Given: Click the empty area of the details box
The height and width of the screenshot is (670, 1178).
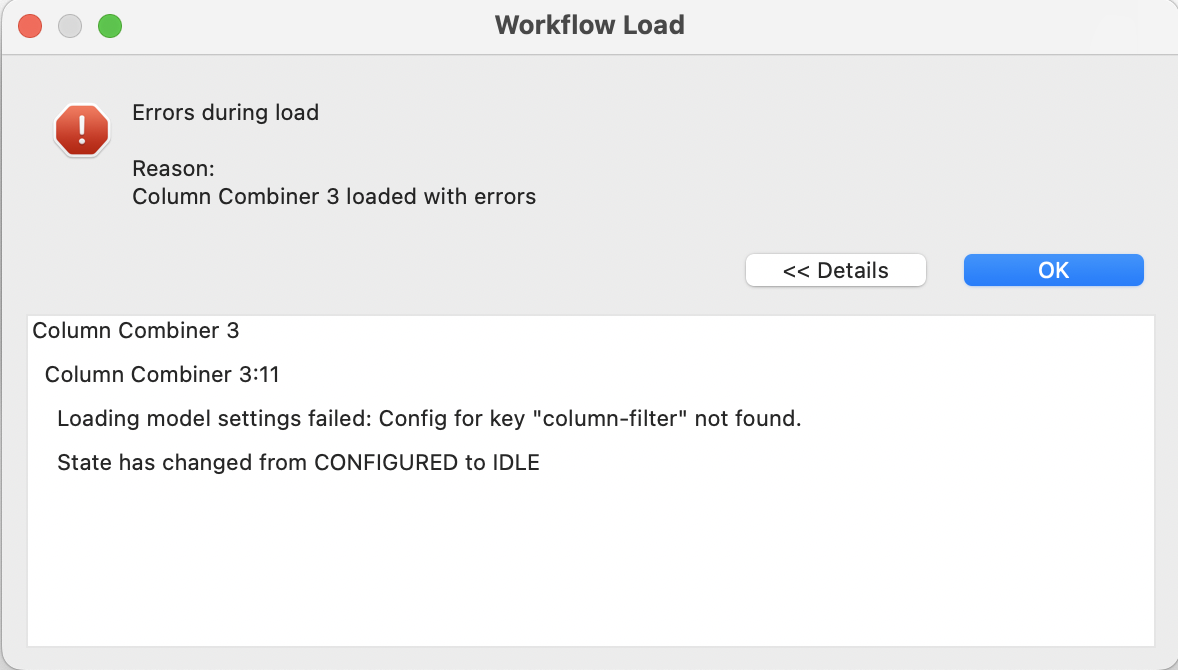Looking at the screenshot, I should click(x=591, y=563).
